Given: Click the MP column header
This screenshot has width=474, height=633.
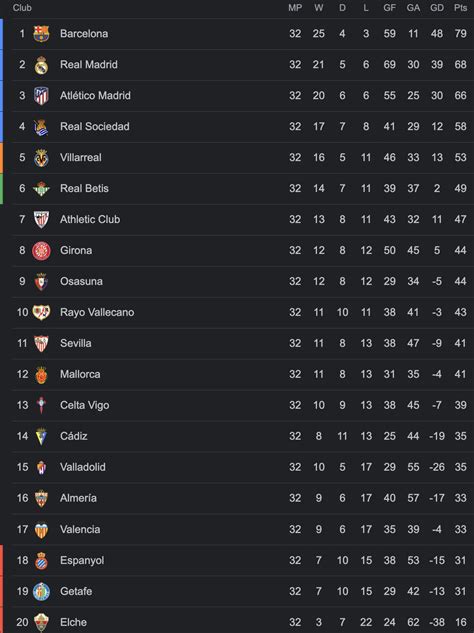Looking at the screenshot, I should [x=295, y=8].
